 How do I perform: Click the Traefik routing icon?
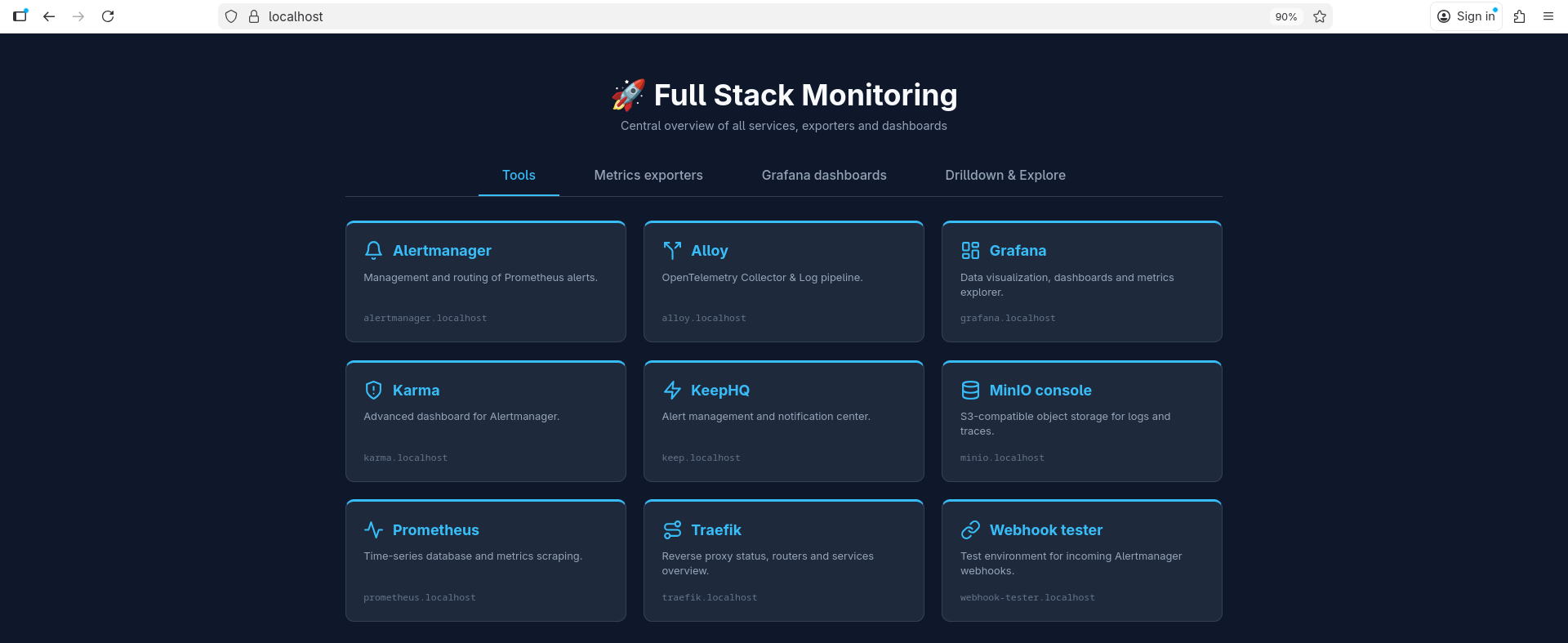[672, 530]
